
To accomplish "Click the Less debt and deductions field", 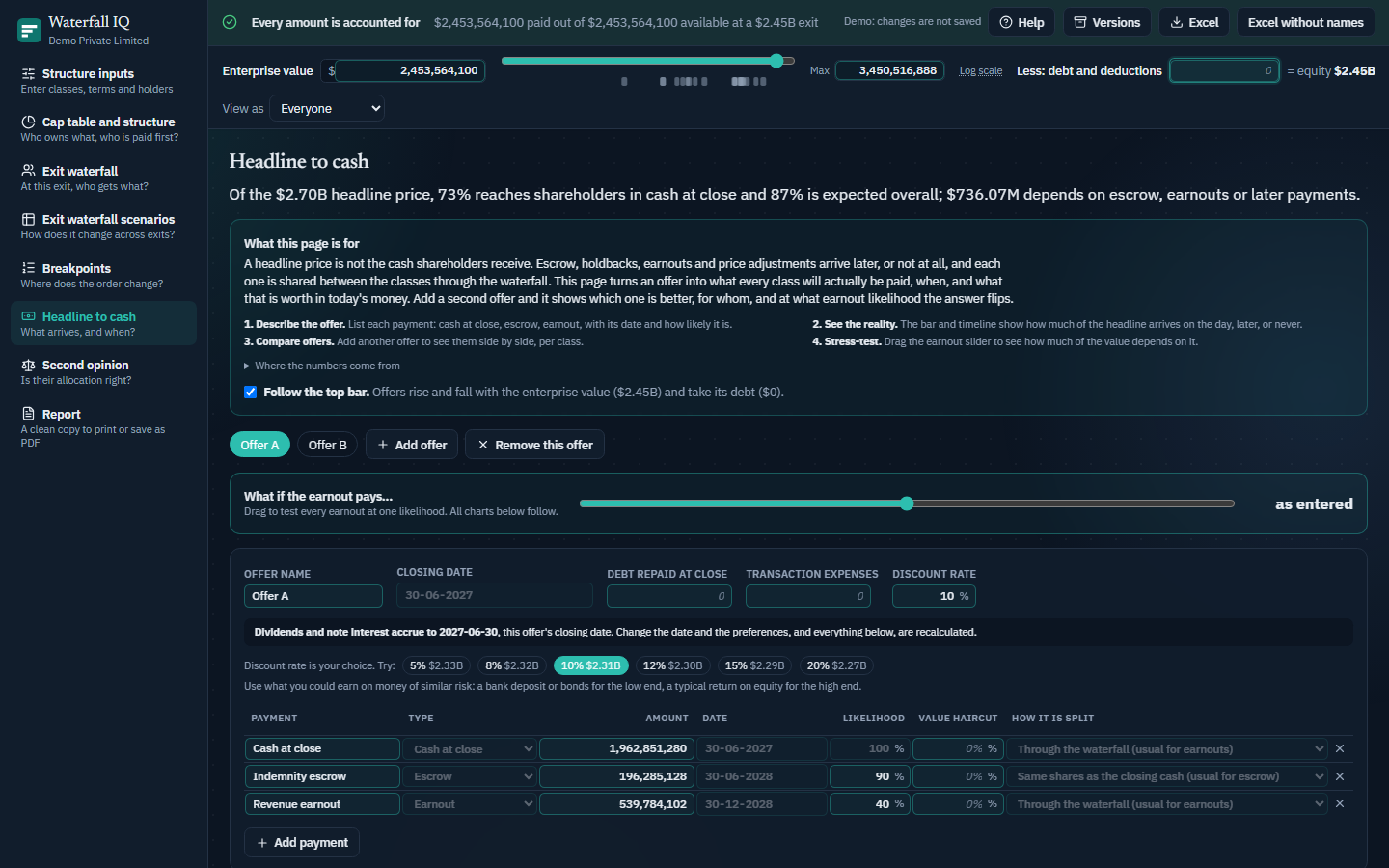I will click(x=1224, y=70).
